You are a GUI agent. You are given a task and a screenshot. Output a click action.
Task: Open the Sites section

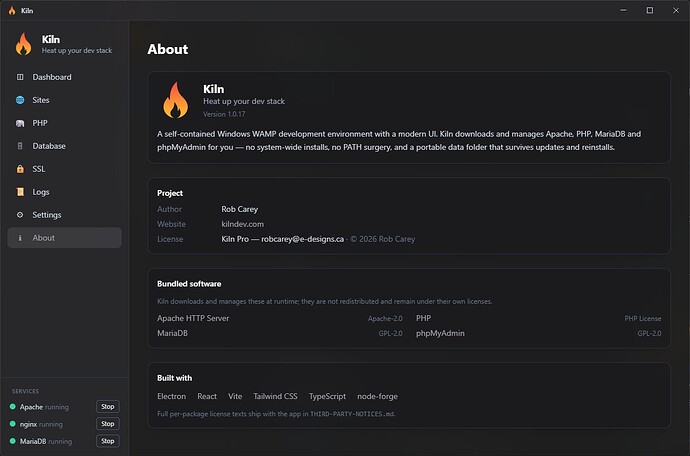click(64, 100)
